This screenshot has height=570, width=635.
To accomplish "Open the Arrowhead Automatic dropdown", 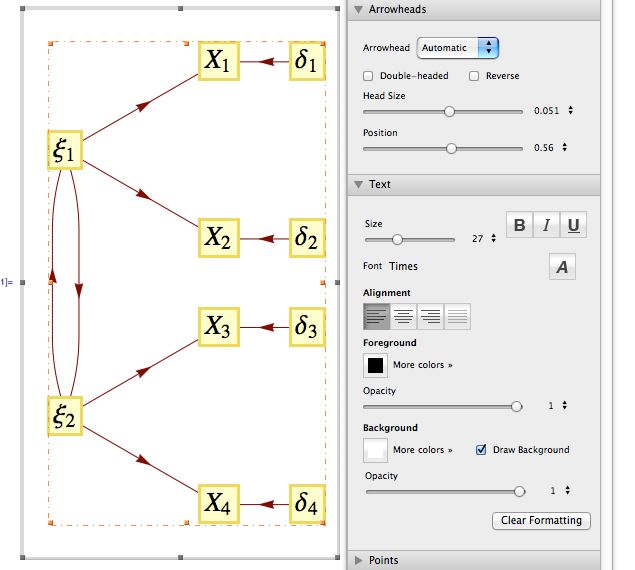I will 458,48.
